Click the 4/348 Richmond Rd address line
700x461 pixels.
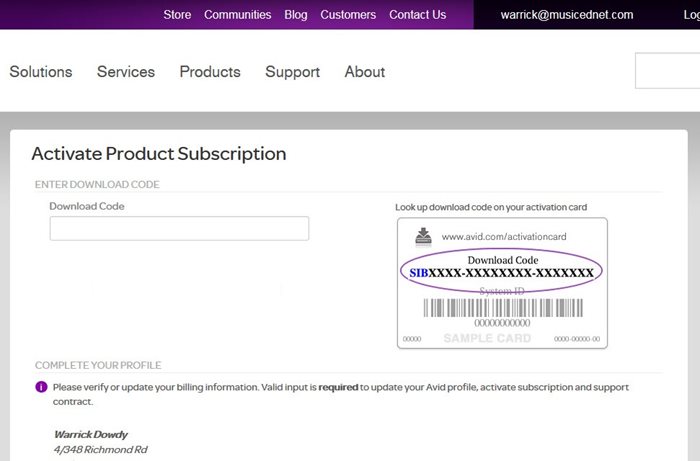[100, 449]
